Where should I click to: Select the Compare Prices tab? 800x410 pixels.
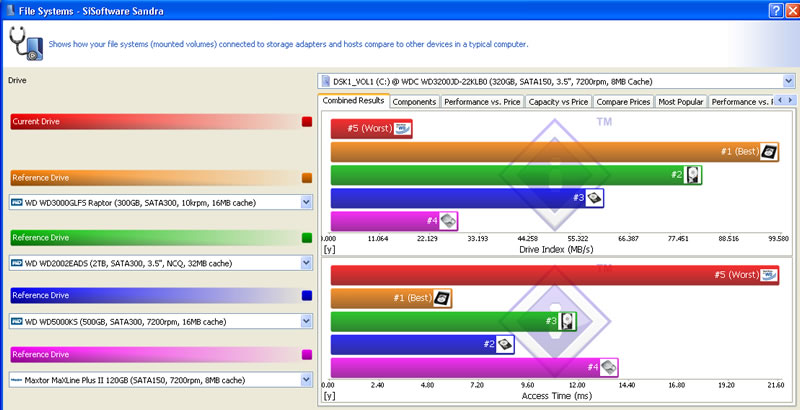pos(624,101)
